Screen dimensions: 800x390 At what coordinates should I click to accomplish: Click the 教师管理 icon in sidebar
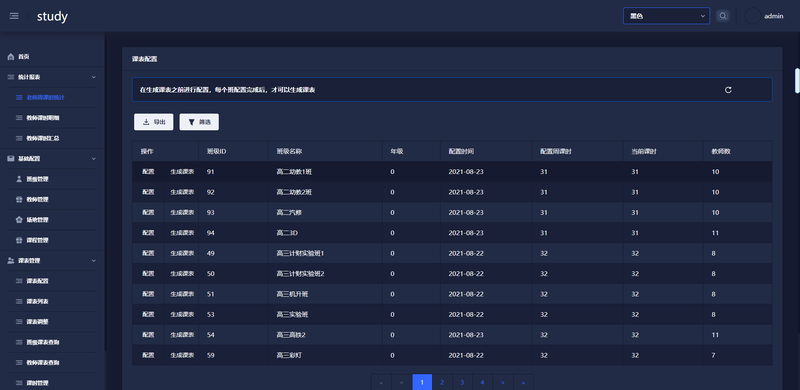(19, 200)
